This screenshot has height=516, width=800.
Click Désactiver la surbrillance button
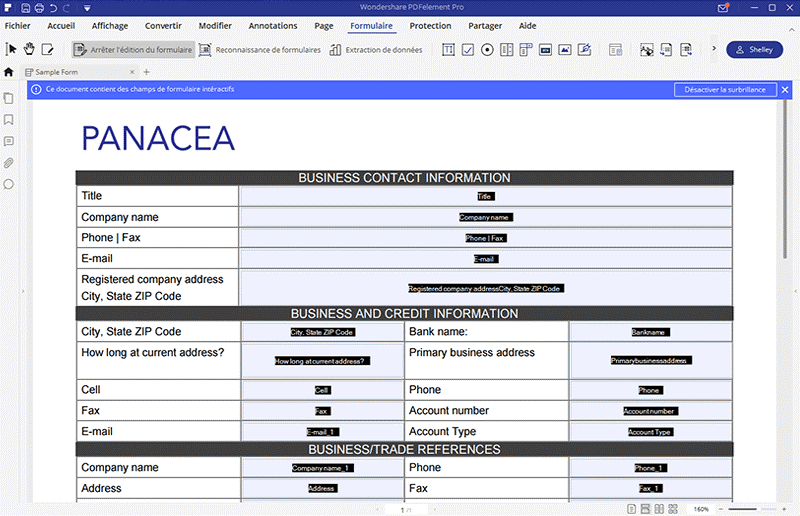tap(725, 89)
